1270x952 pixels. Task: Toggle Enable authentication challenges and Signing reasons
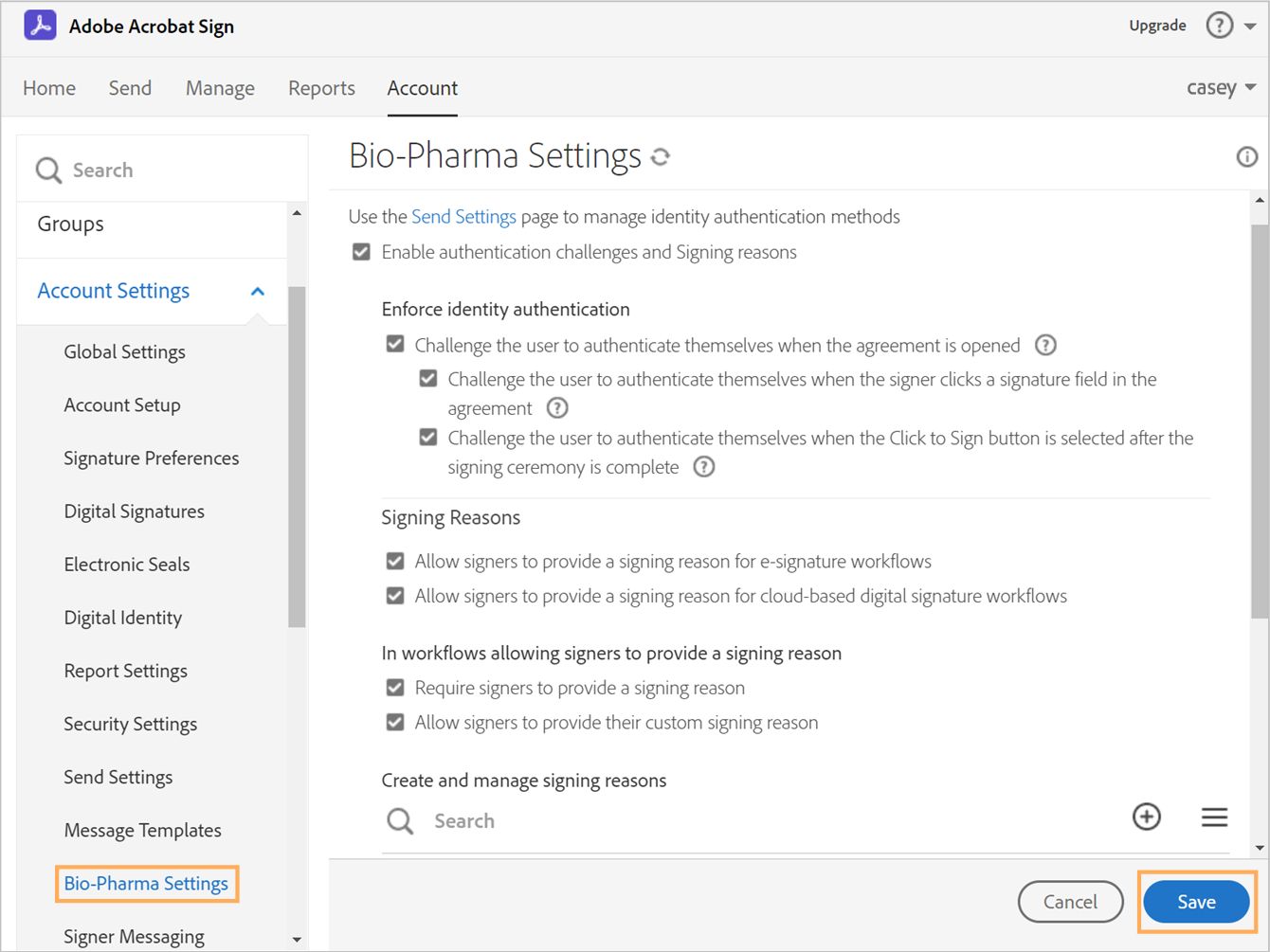(361, 252)
